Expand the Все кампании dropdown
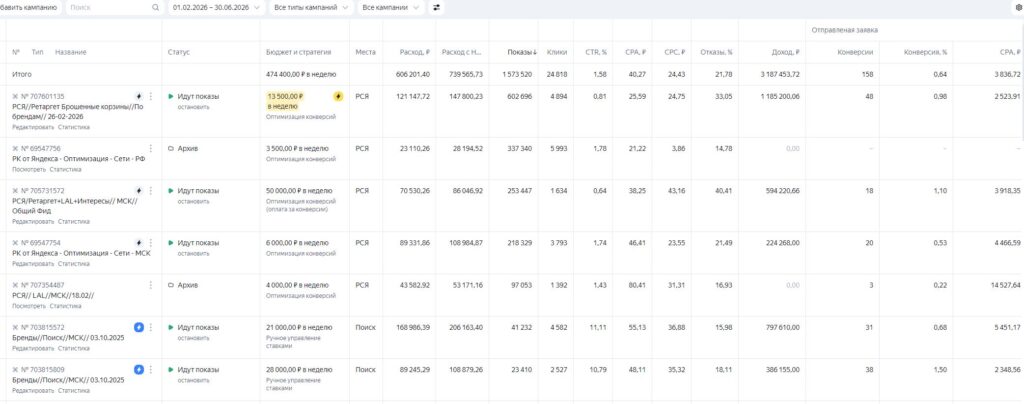The height and width of the screenshot is (404, 1024). coord(391,8)
